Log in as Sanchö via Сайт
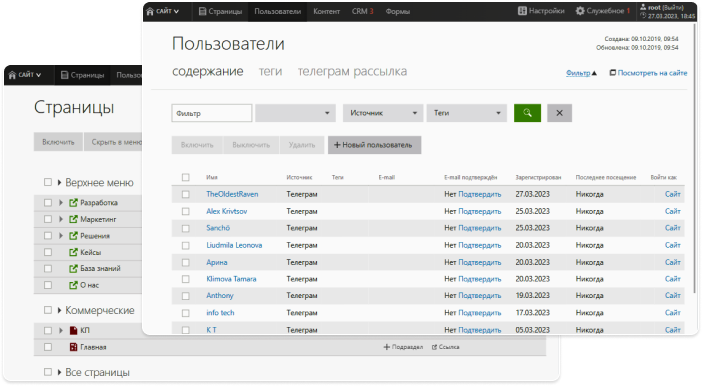 672,228
